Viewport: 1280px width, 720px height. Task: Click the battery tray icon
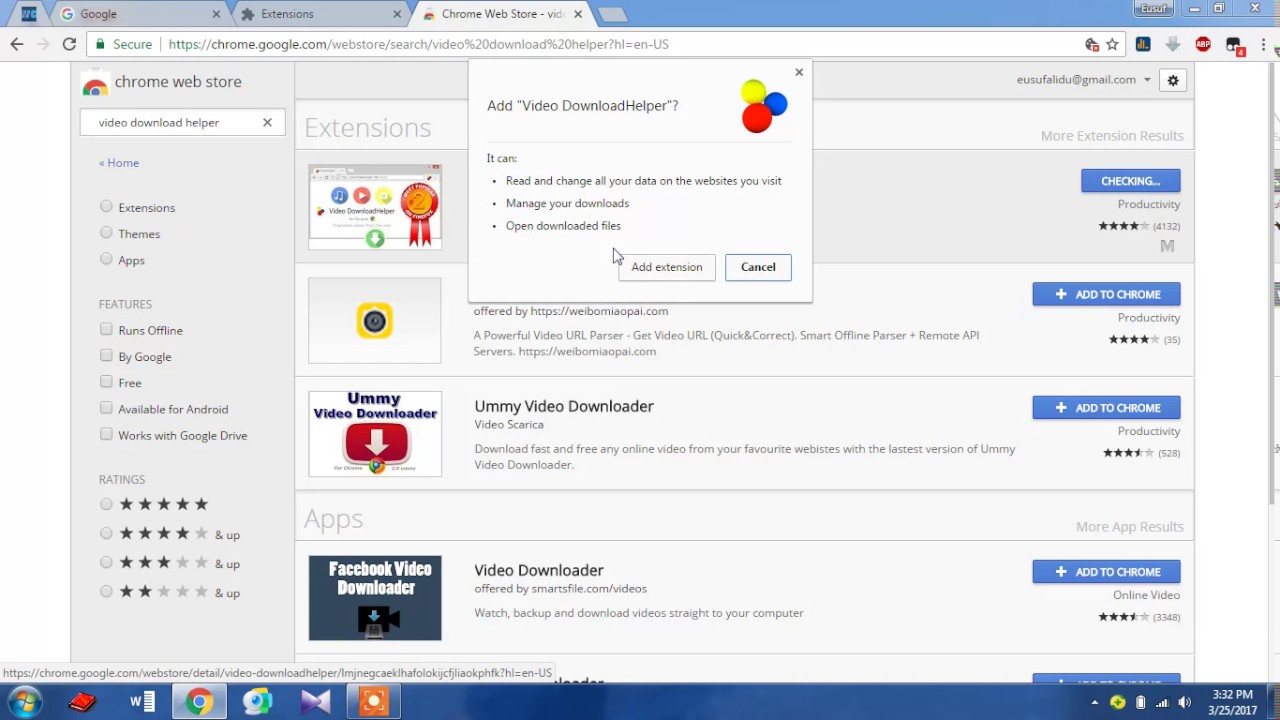1140,702
